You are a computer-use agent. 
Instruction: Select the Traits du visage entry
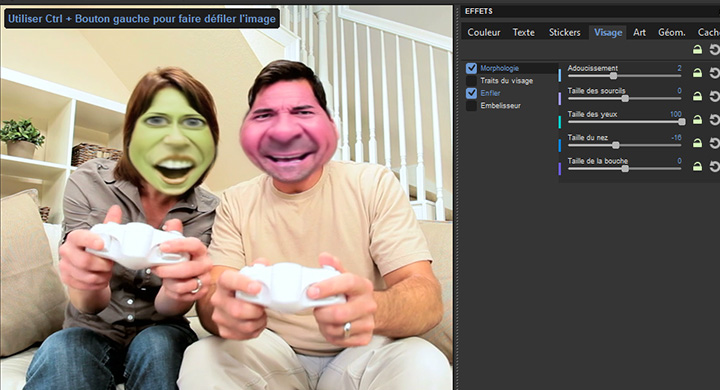(x=506, y=81)
